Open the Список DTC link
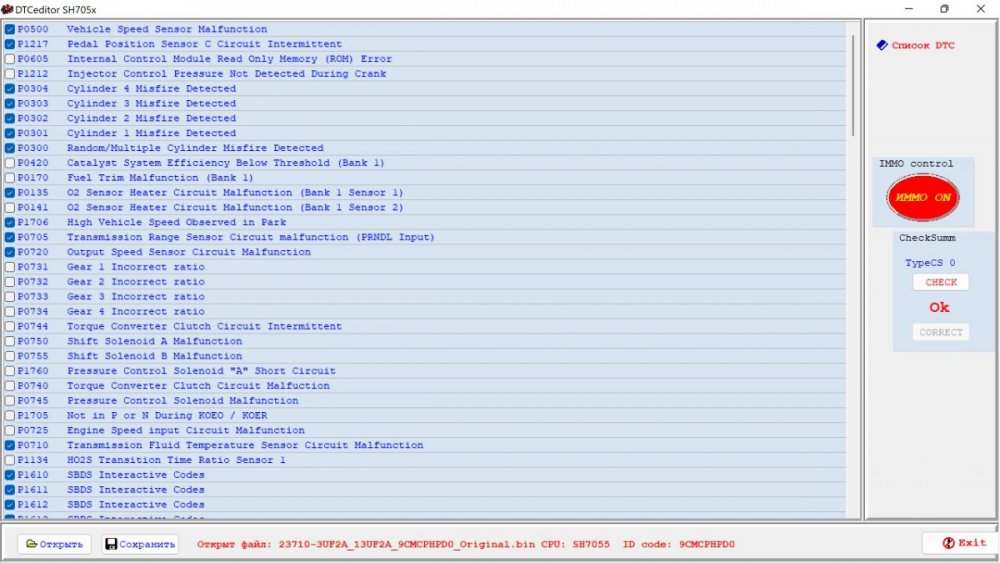The width and height of the screenshot is (1000, 563). [923, 45]
